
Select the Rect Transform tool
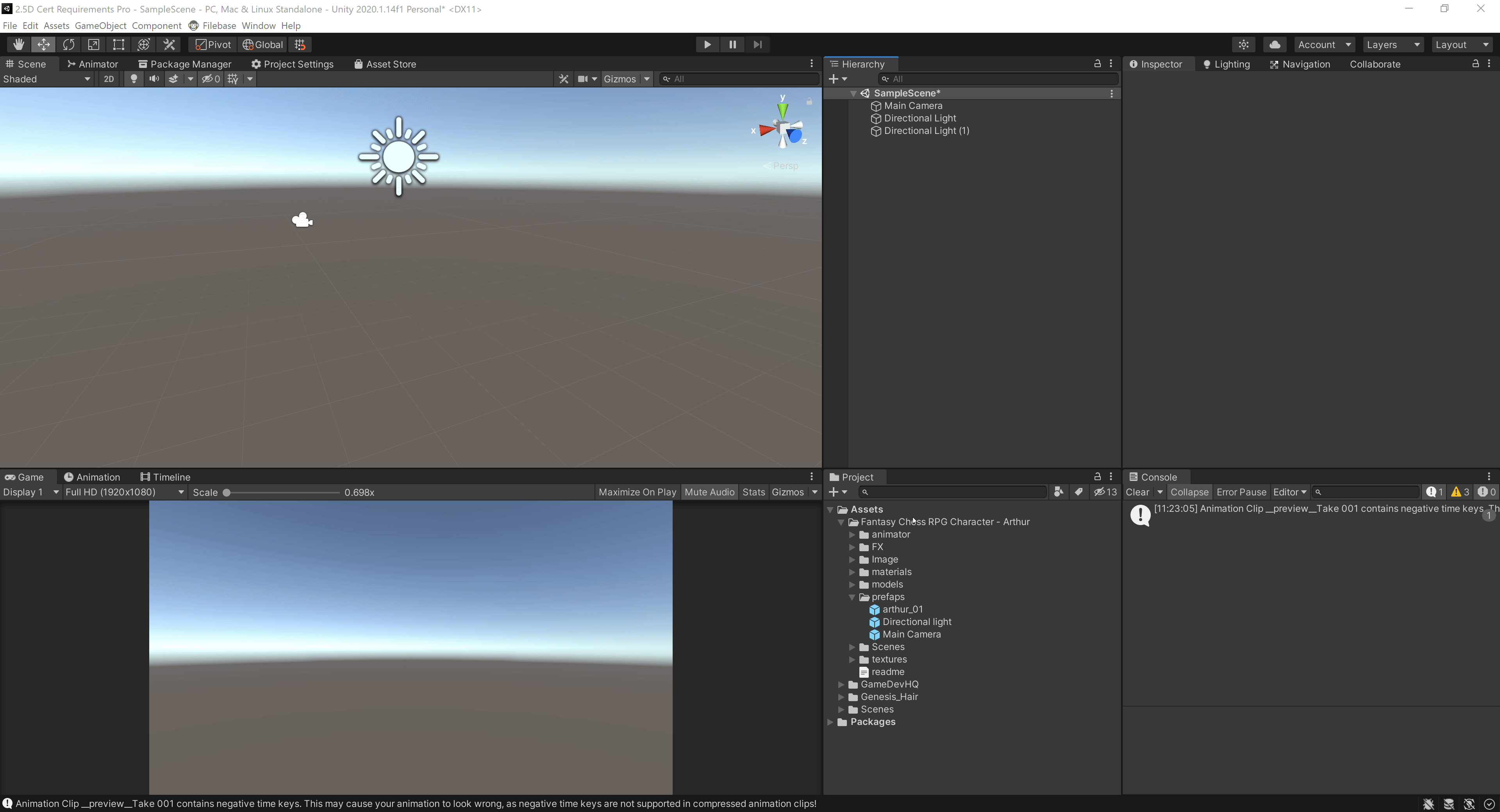point(119,44)
